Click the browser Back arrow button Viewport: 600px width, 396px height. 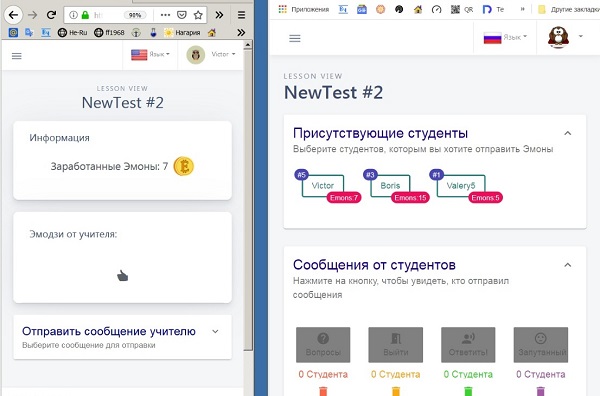[13, 15]
